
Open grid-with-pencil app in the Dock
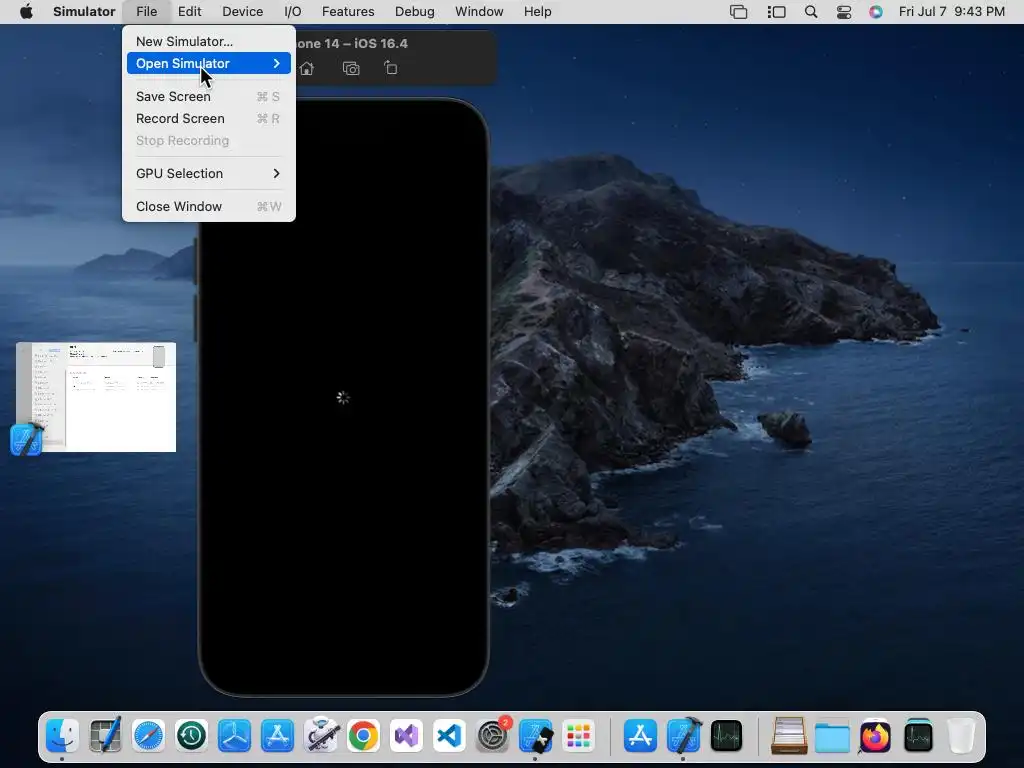[105, 736]
